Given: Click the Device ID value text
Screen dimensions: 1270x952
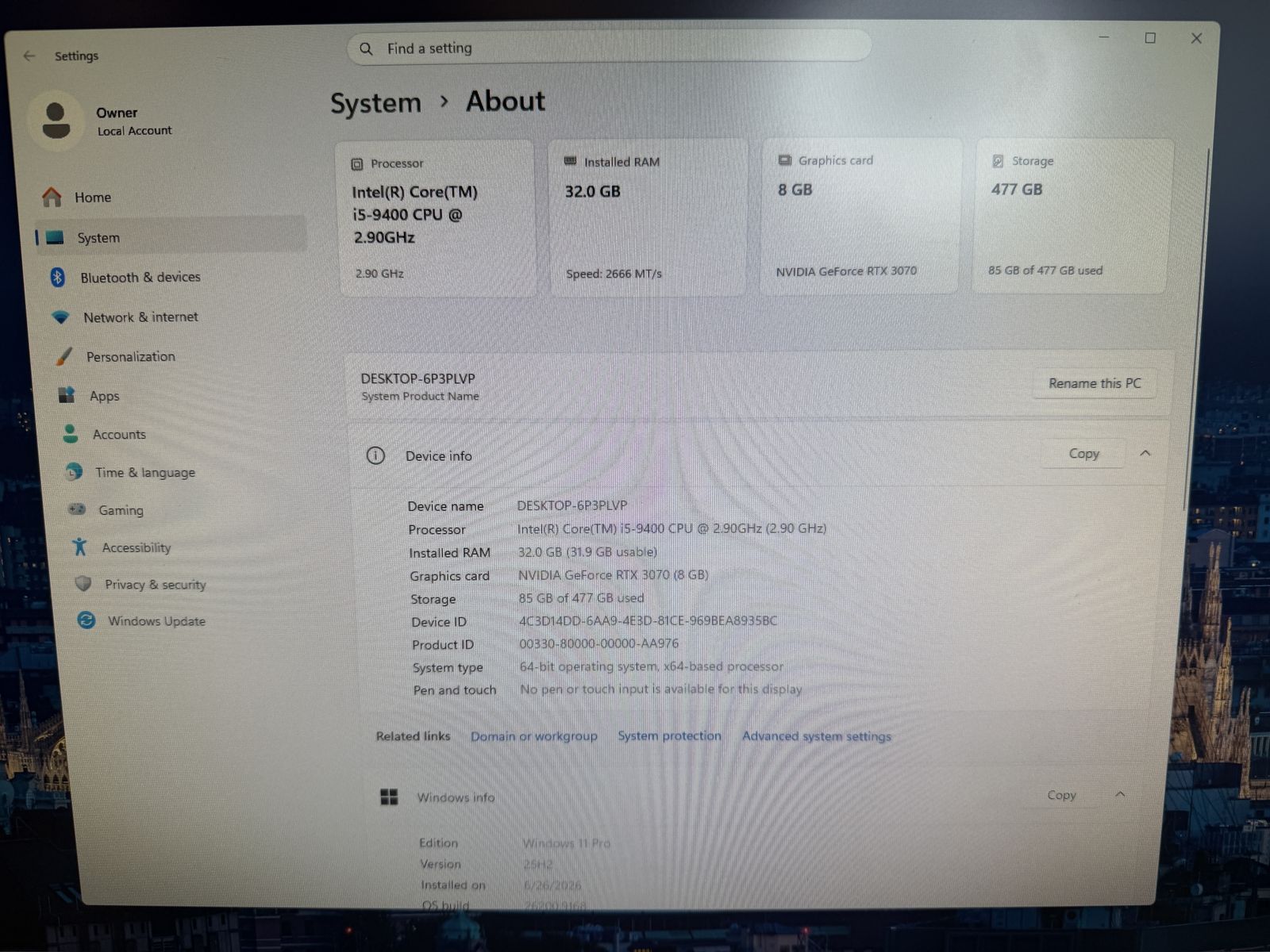Looking at the screenshot, I should (648, 620).
